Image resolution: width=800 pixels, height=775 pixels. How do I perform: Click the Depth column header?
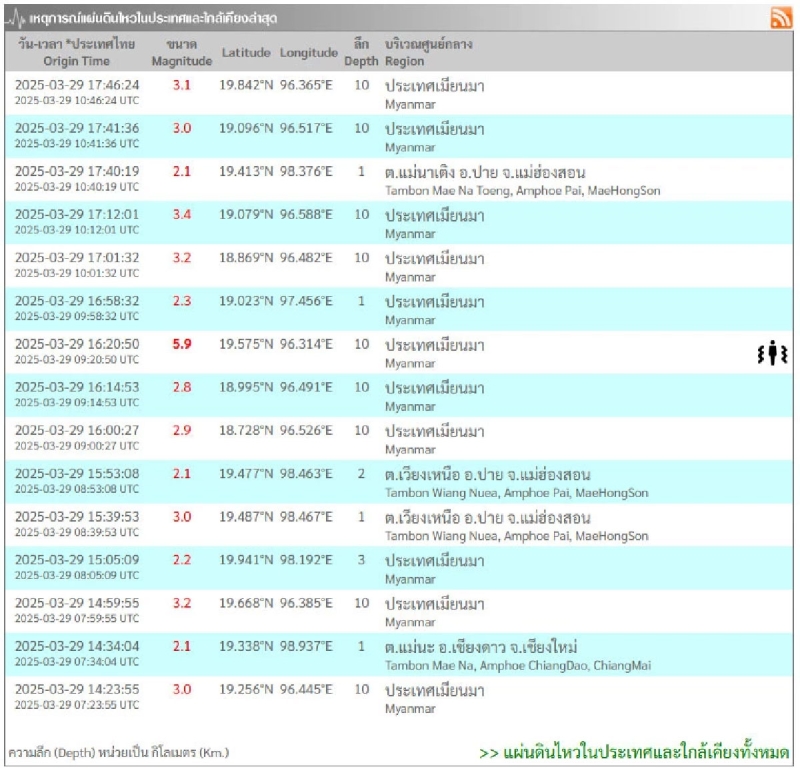point(361,52)
